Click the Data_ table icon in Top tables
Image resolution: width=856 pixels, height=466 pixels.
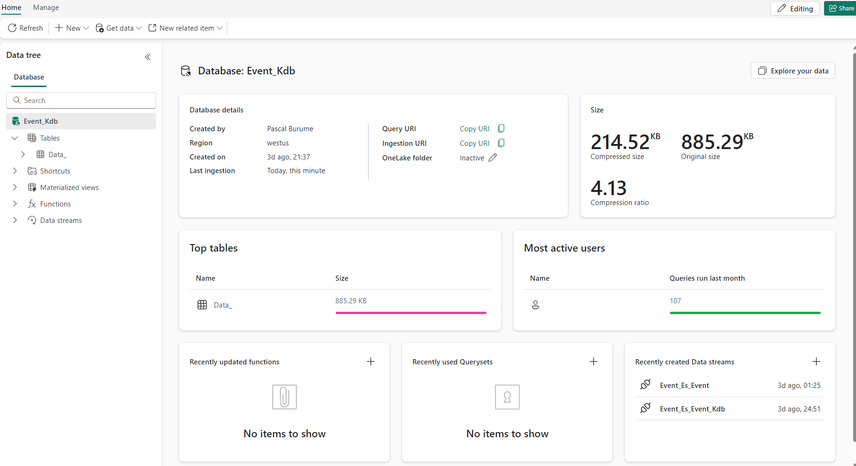click(x=202, y=305)
